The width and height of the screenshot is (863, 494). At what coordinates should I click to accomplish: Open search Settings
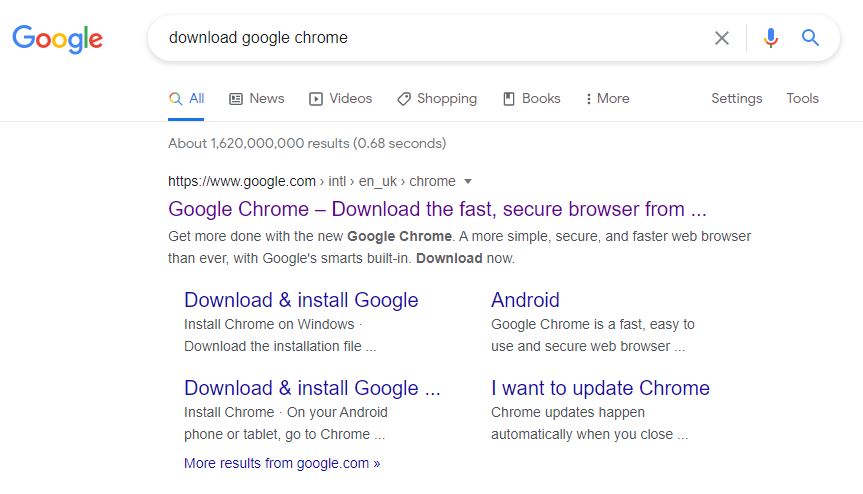(736, 98)
